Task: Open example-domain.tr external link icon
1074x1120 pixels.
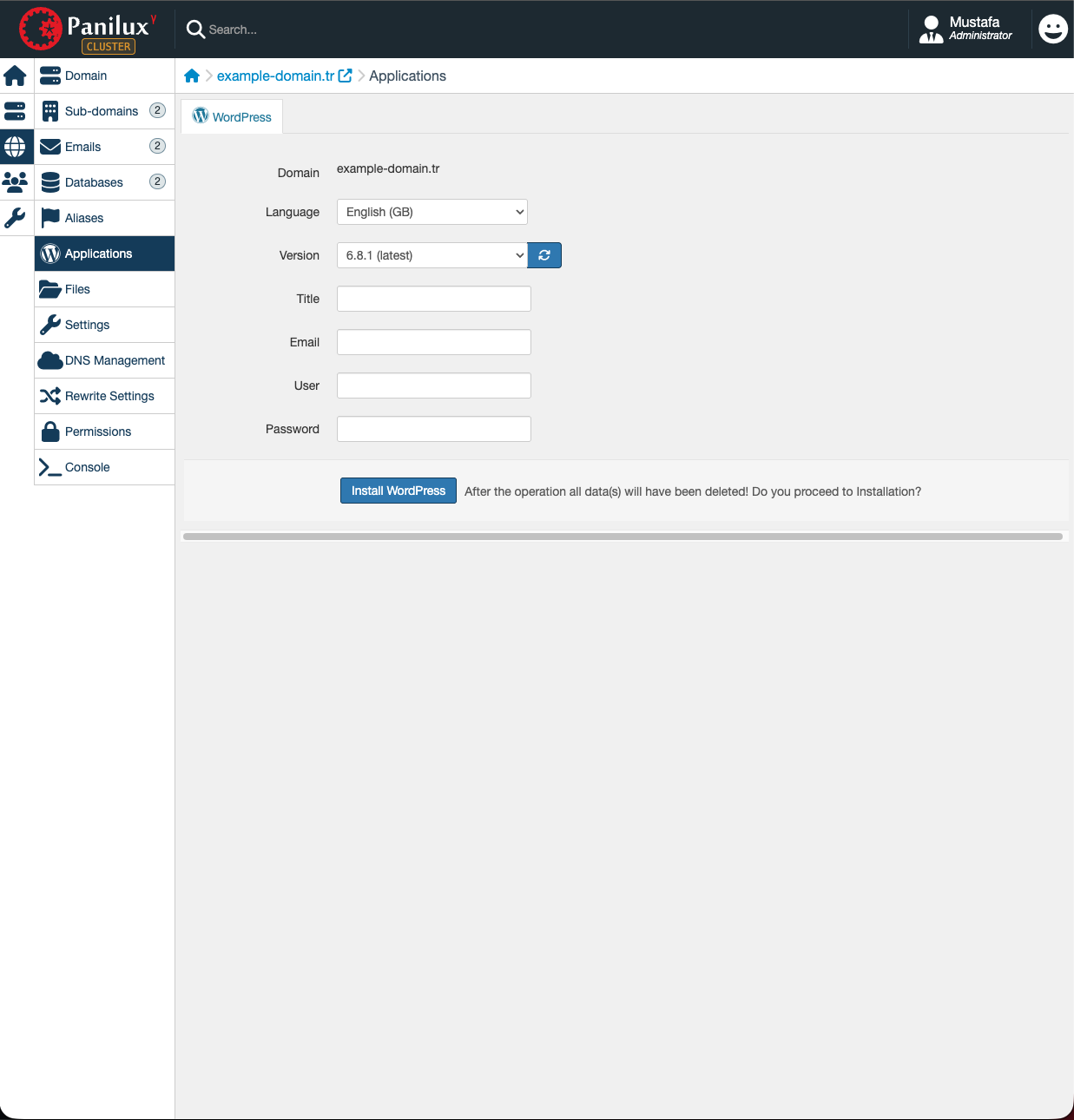Action: click(346, 76)
